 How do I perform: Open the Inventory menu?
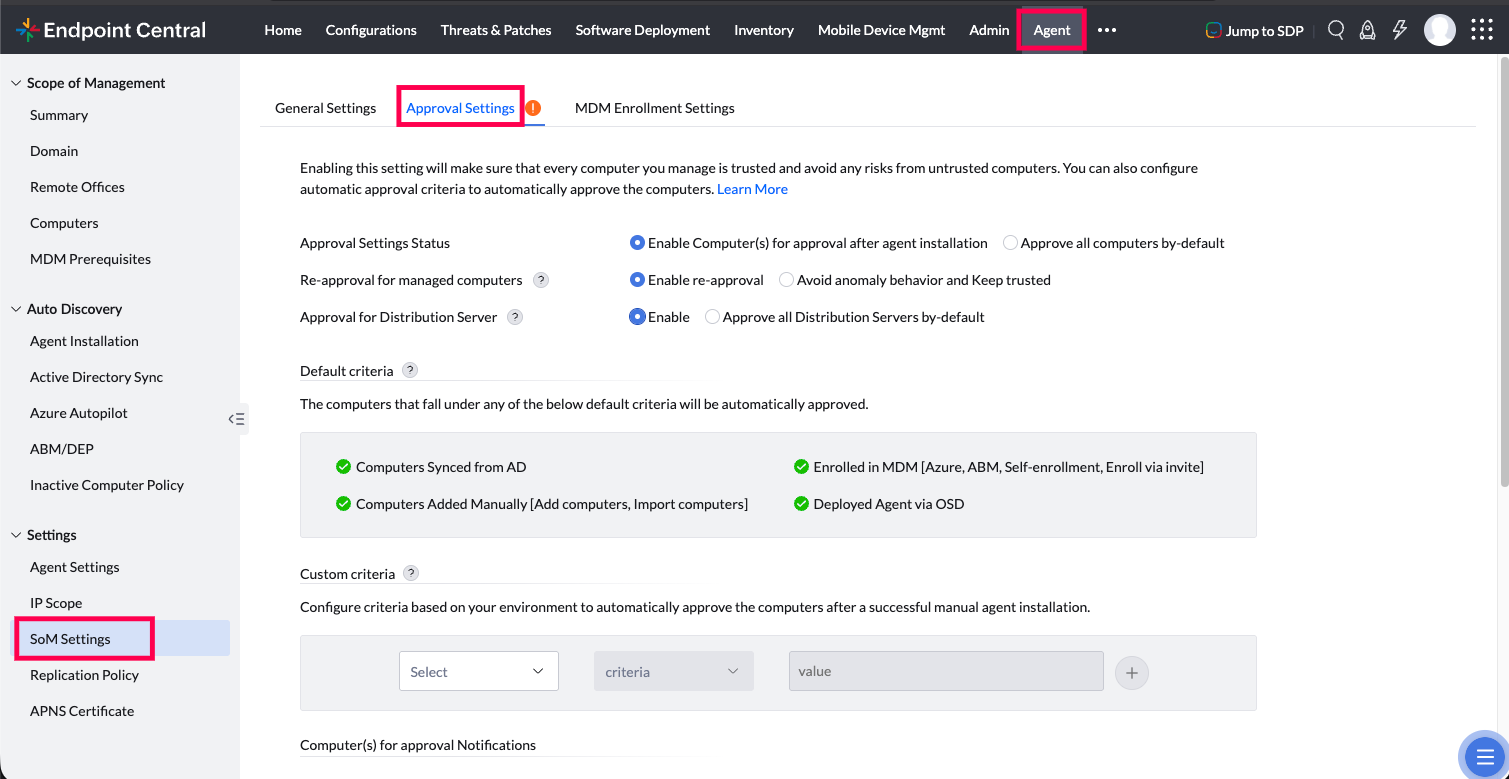(x=763, y=30)
